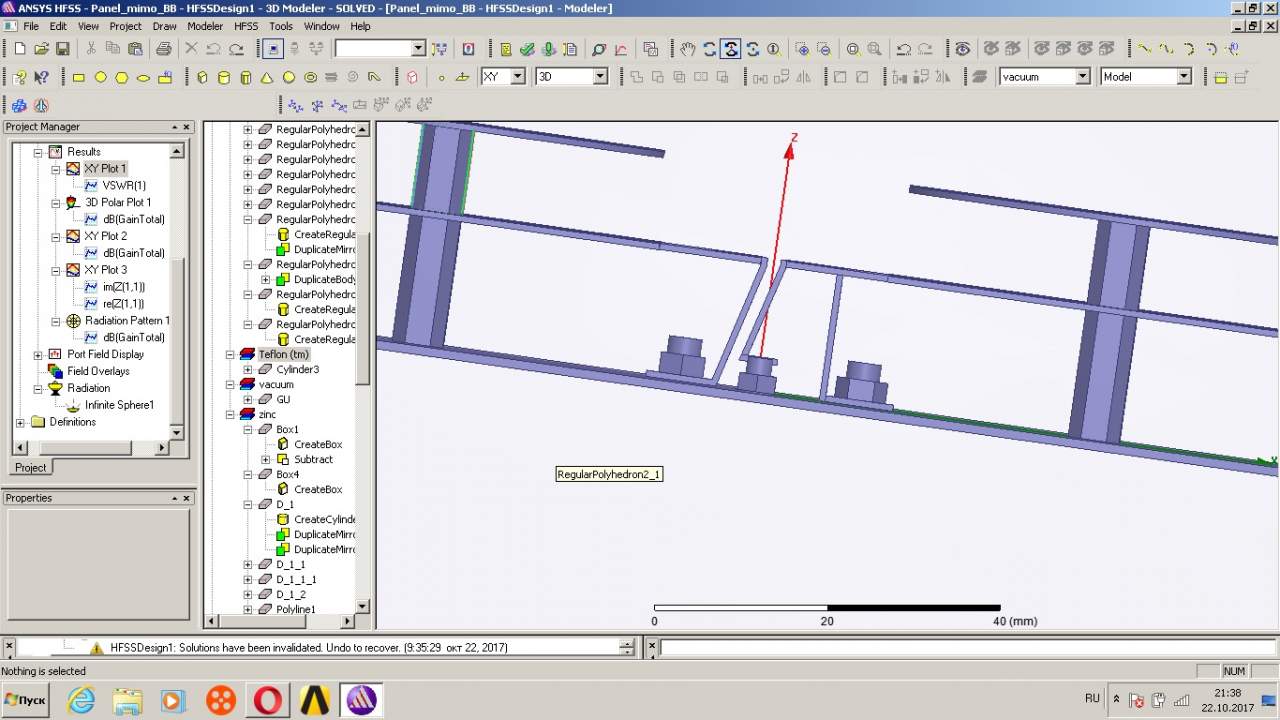Click the Save disk icon
Screen dimensions: 1280x720
(62, 49)
